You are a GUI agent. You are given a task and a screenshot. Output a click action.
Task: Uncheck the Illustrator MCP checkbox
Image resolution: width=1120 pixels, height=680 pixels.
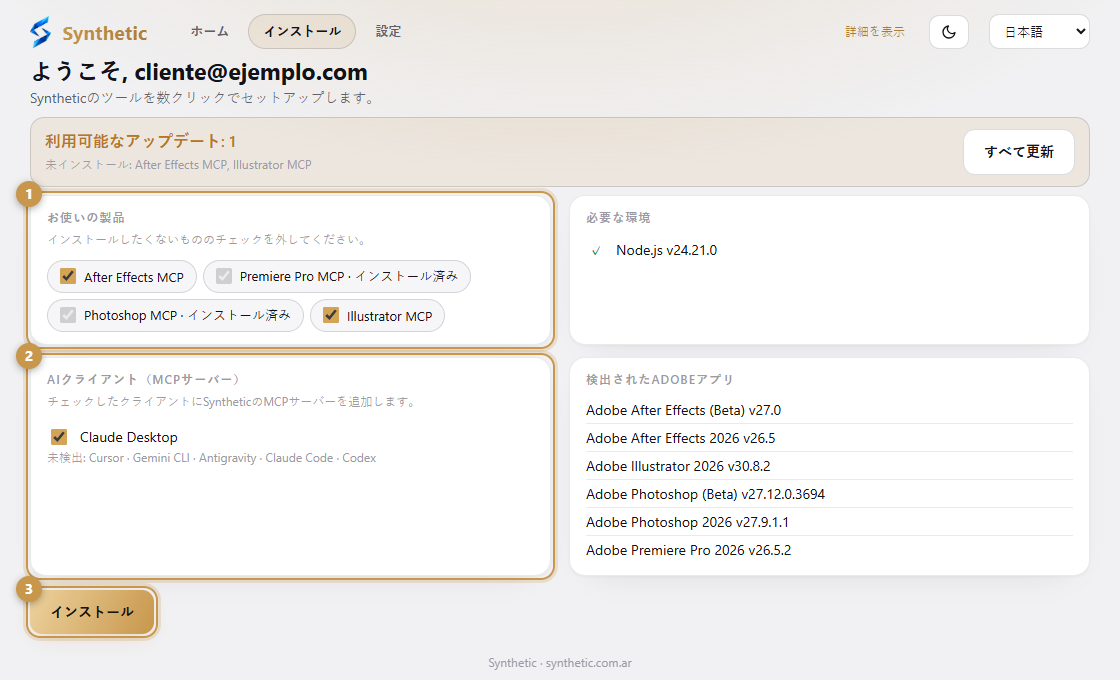pos(331,315)
